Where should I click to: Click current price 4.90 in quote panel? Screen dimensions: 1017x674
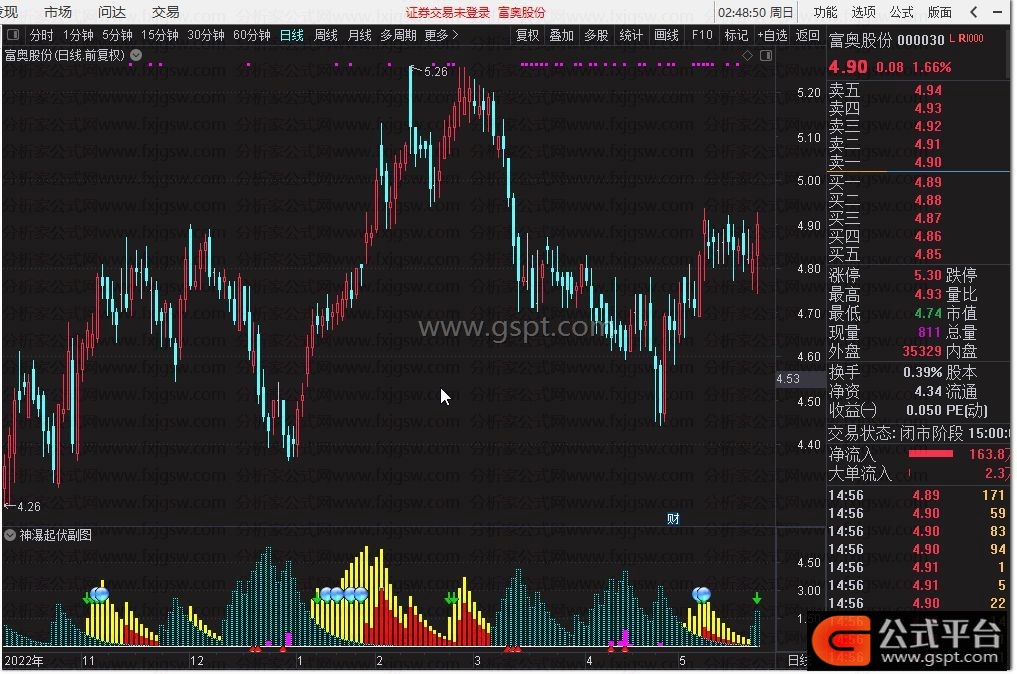[848, 67]
